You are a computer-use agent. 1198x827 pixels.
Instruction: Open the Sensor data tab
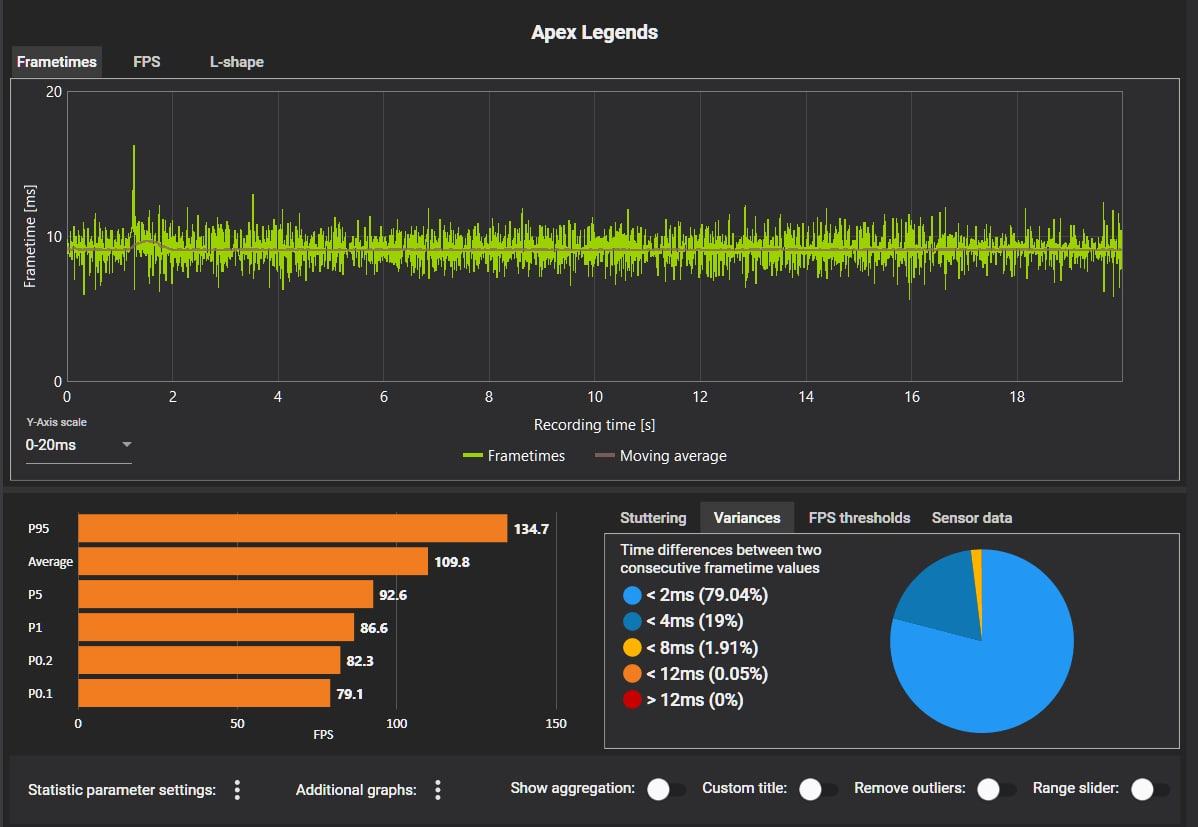972,518
